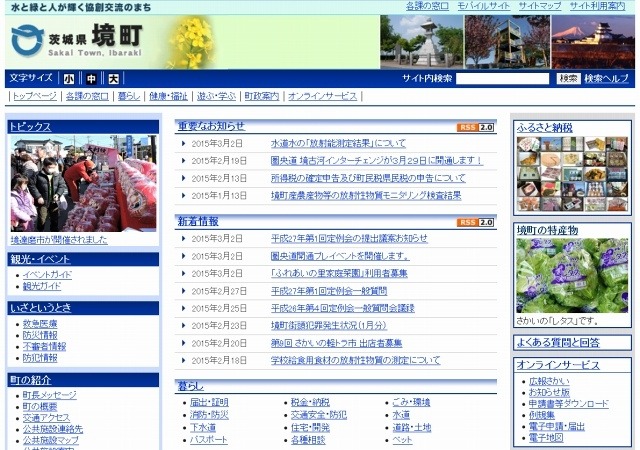The image size is (640, 450).
Task: Open パスポート link
Action: pyautogui.click(x=209, y=440)
